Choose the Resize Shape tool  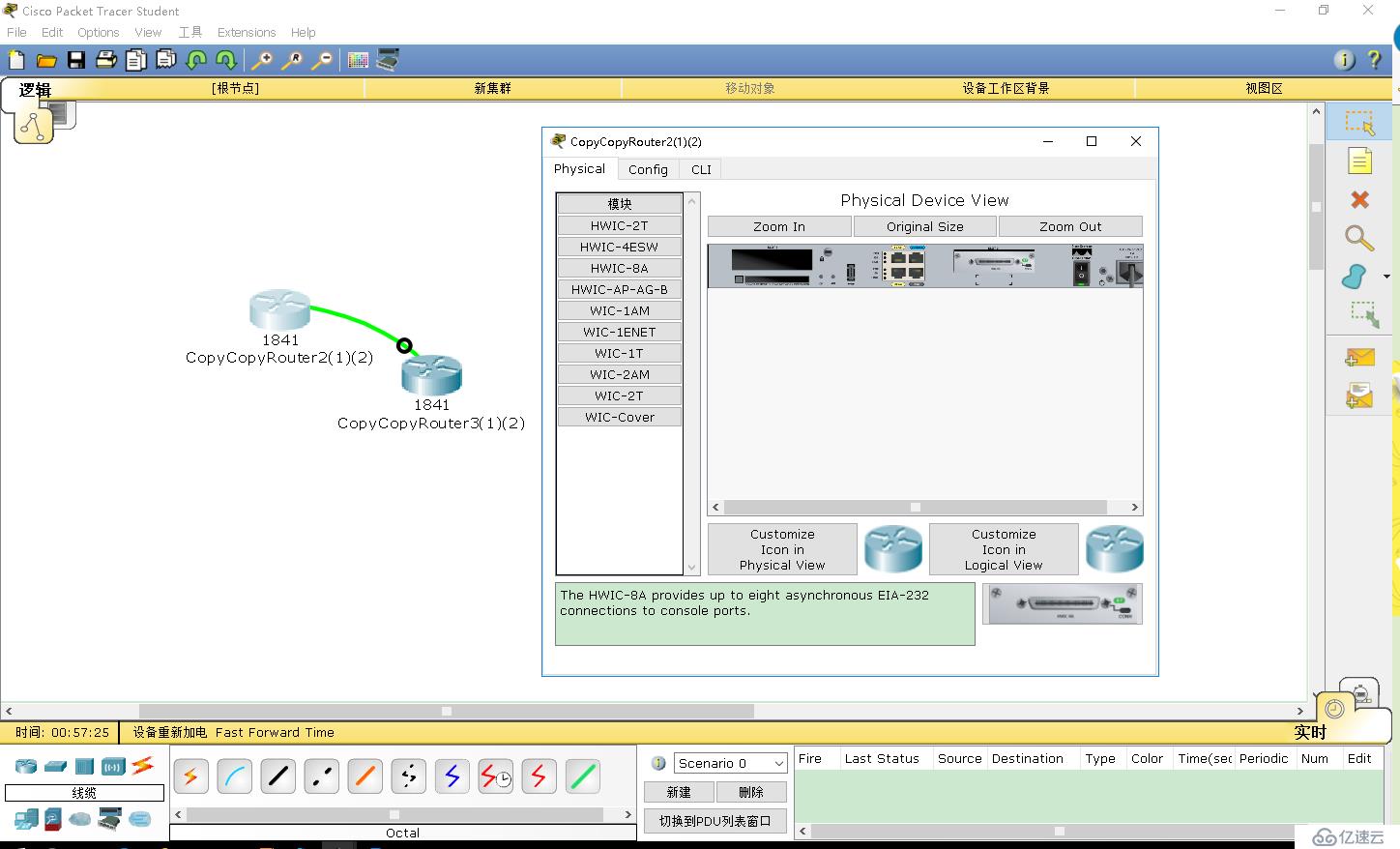pyautogui.click(x=1363, y=314)
